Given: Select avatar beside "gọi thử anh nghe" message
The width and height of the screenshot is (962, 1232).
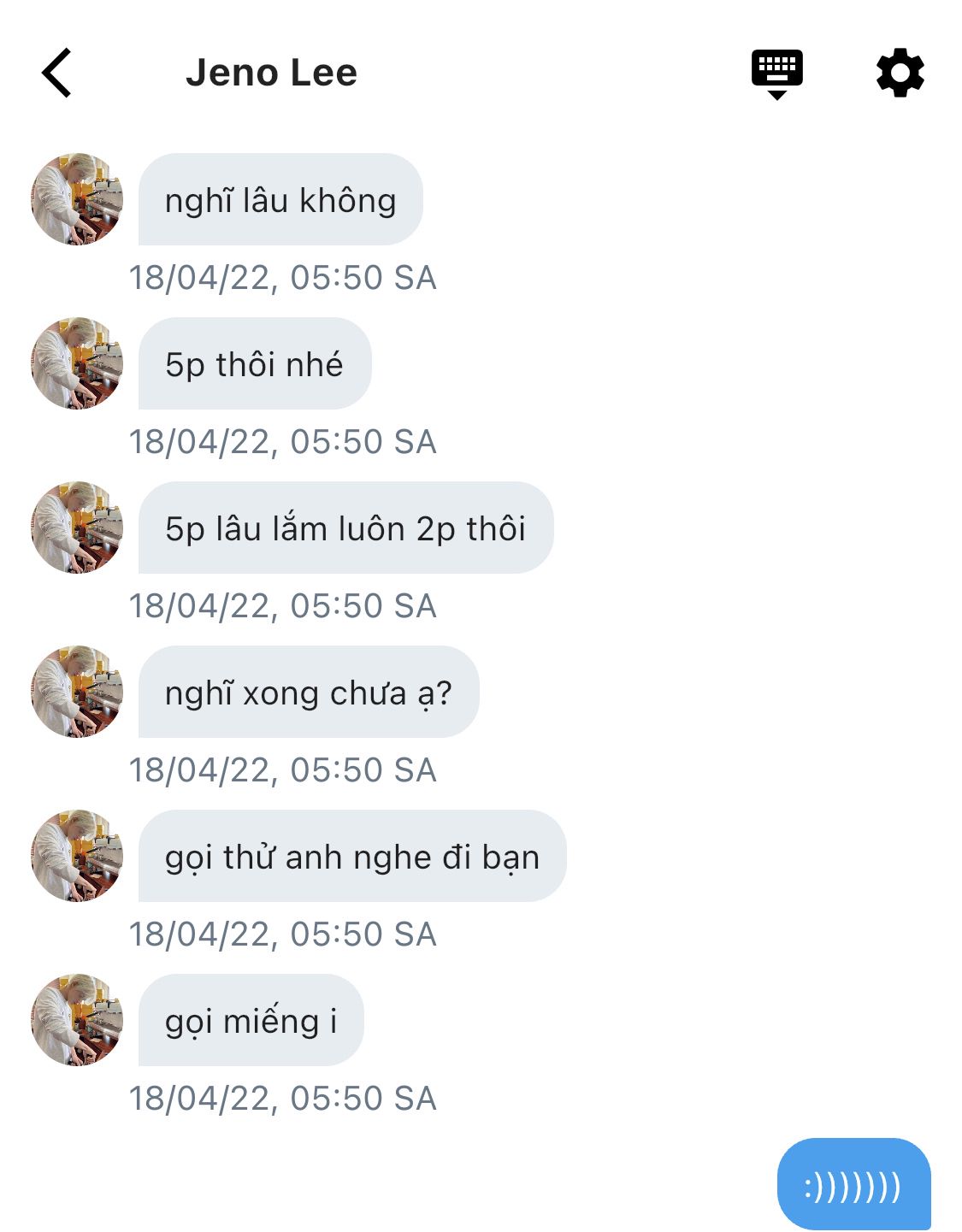Looking at the screenshot, I should 77,856.
